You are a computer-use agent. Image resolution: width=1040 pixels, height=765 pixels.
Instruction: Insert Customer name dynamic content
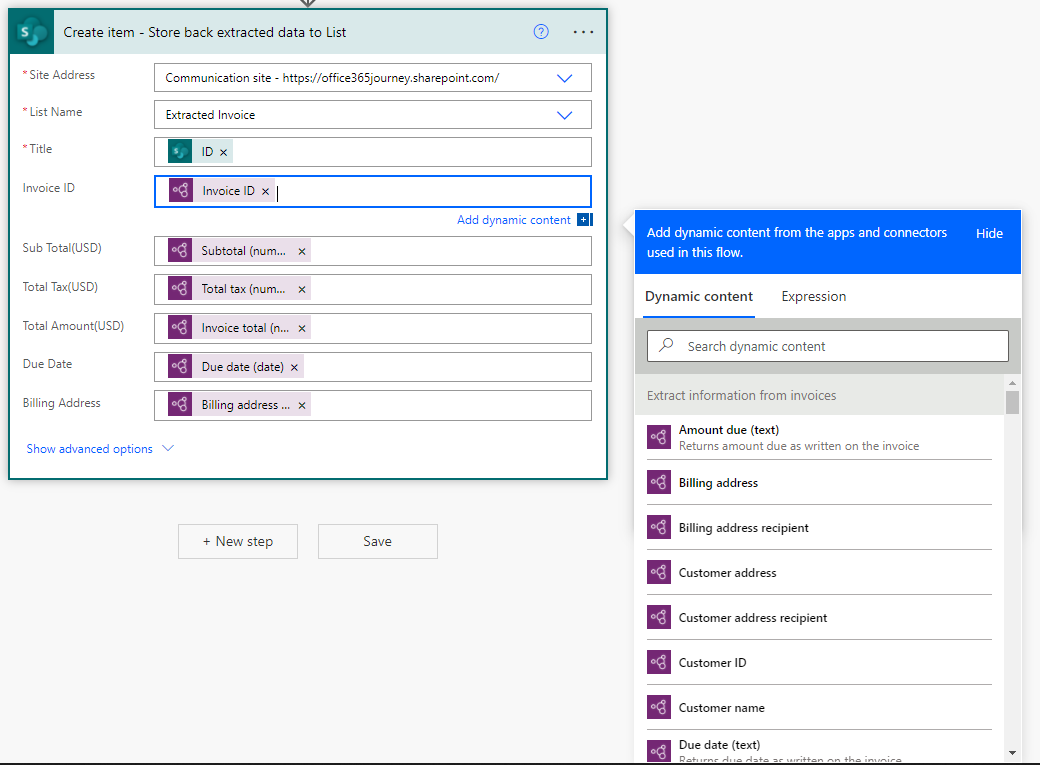pos(819,707)
